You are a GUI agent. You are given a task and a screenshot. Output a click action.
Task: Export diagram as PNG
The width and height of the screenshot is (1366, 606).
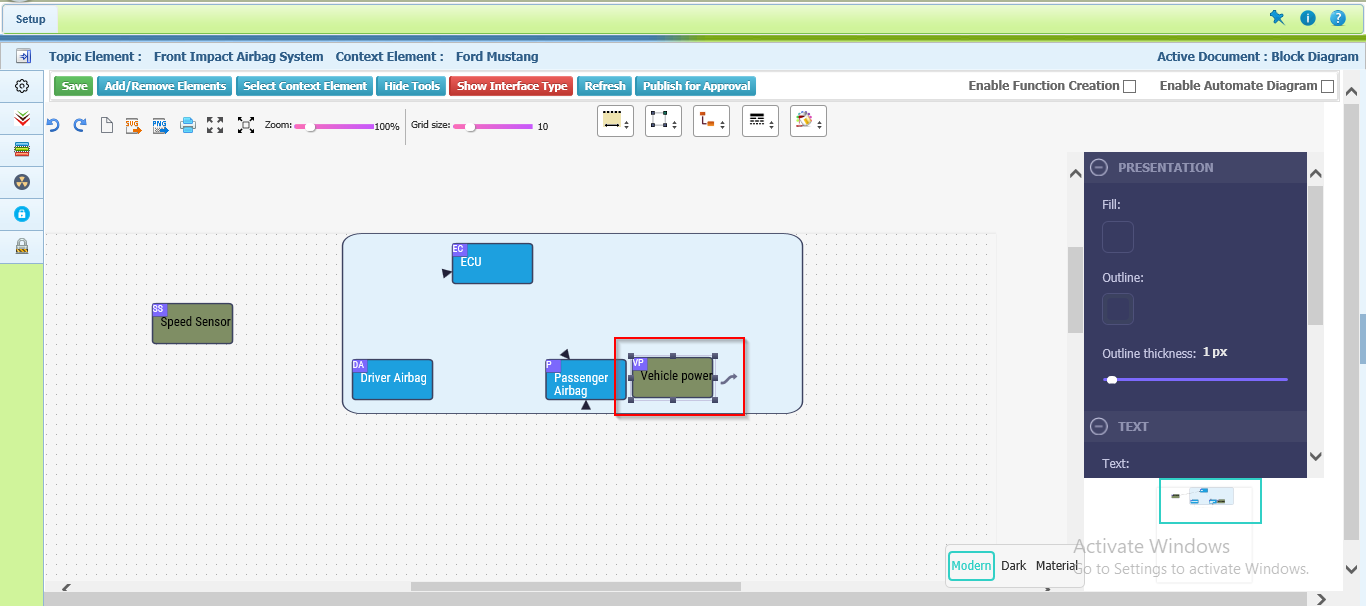[160, 125]
